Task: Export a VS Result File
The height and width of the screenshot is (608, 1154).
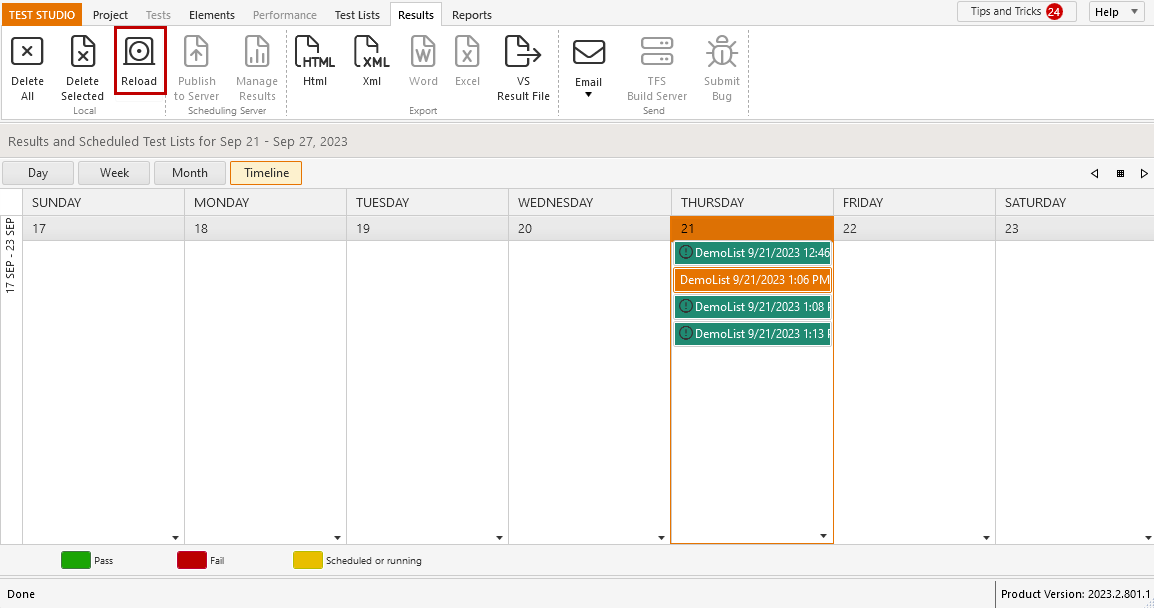Action: pos(523,52)
